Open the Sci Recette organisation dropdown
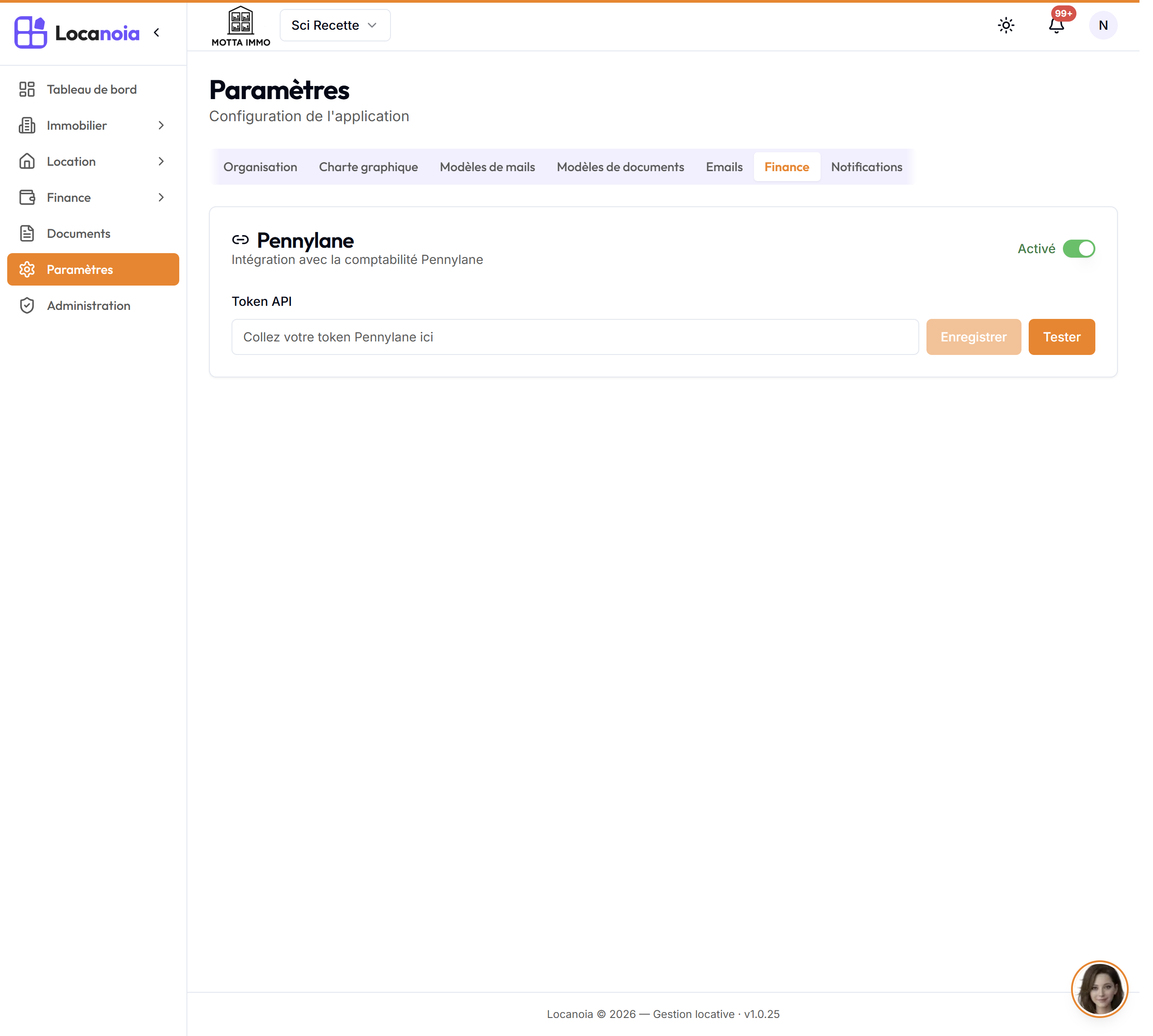Image resolution: width=1153 pixels, height=1036 pixels. click(335, 25)
